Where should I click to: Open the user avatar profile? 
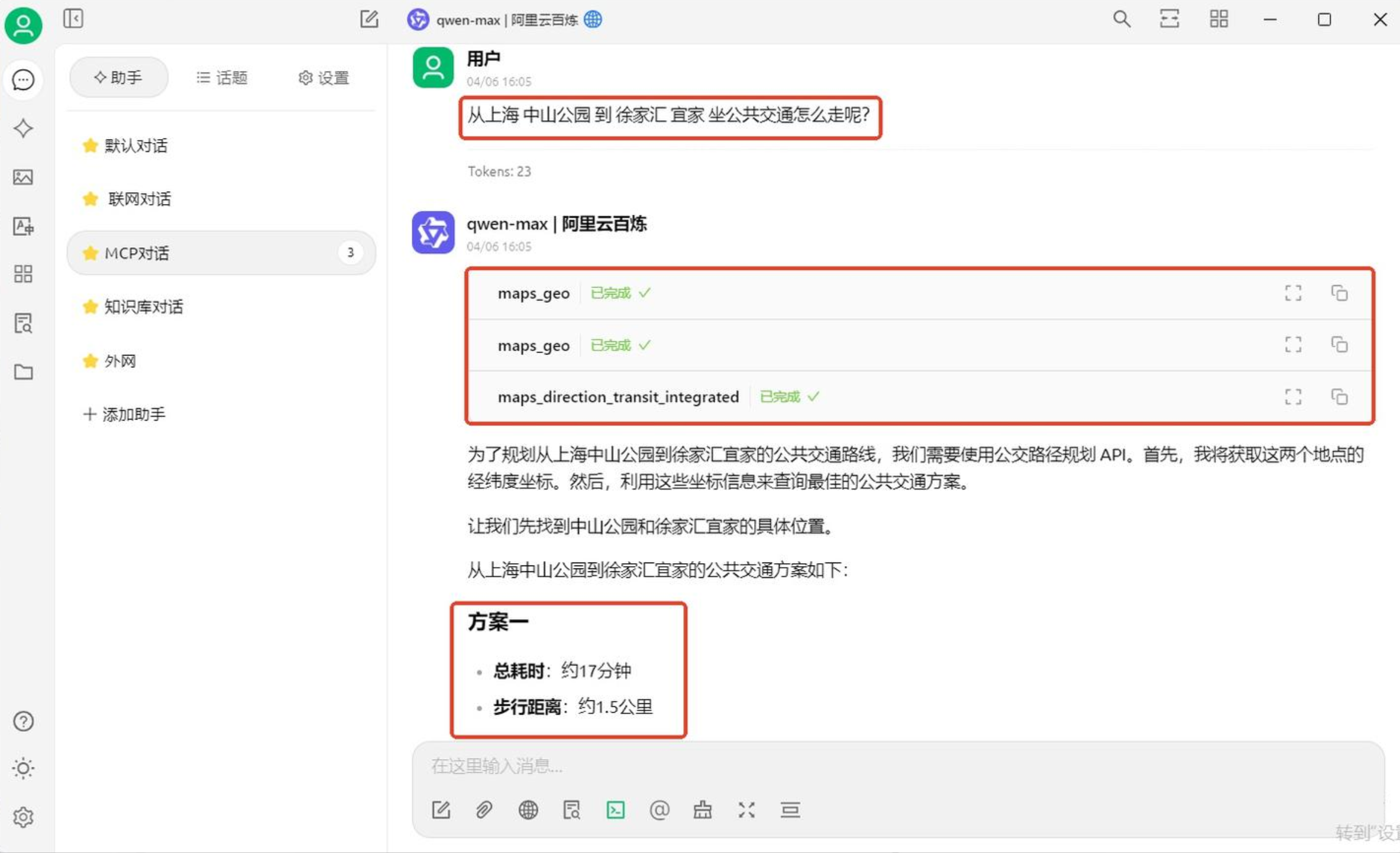tap(23, 25)
